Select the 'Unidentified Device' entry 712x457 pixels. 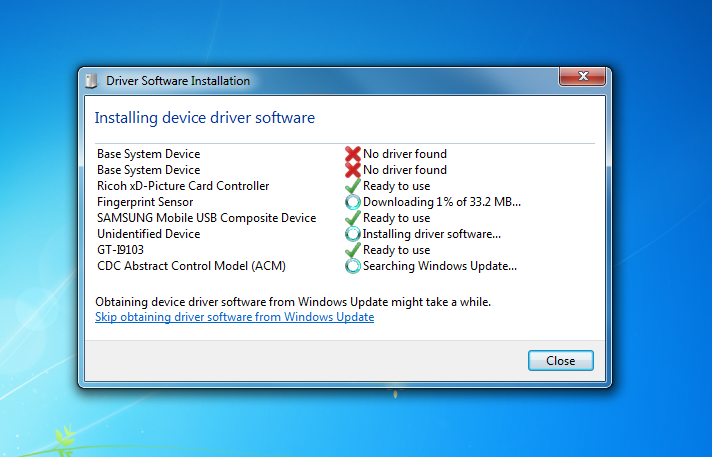pyautogui.click(x=148, y=234)
